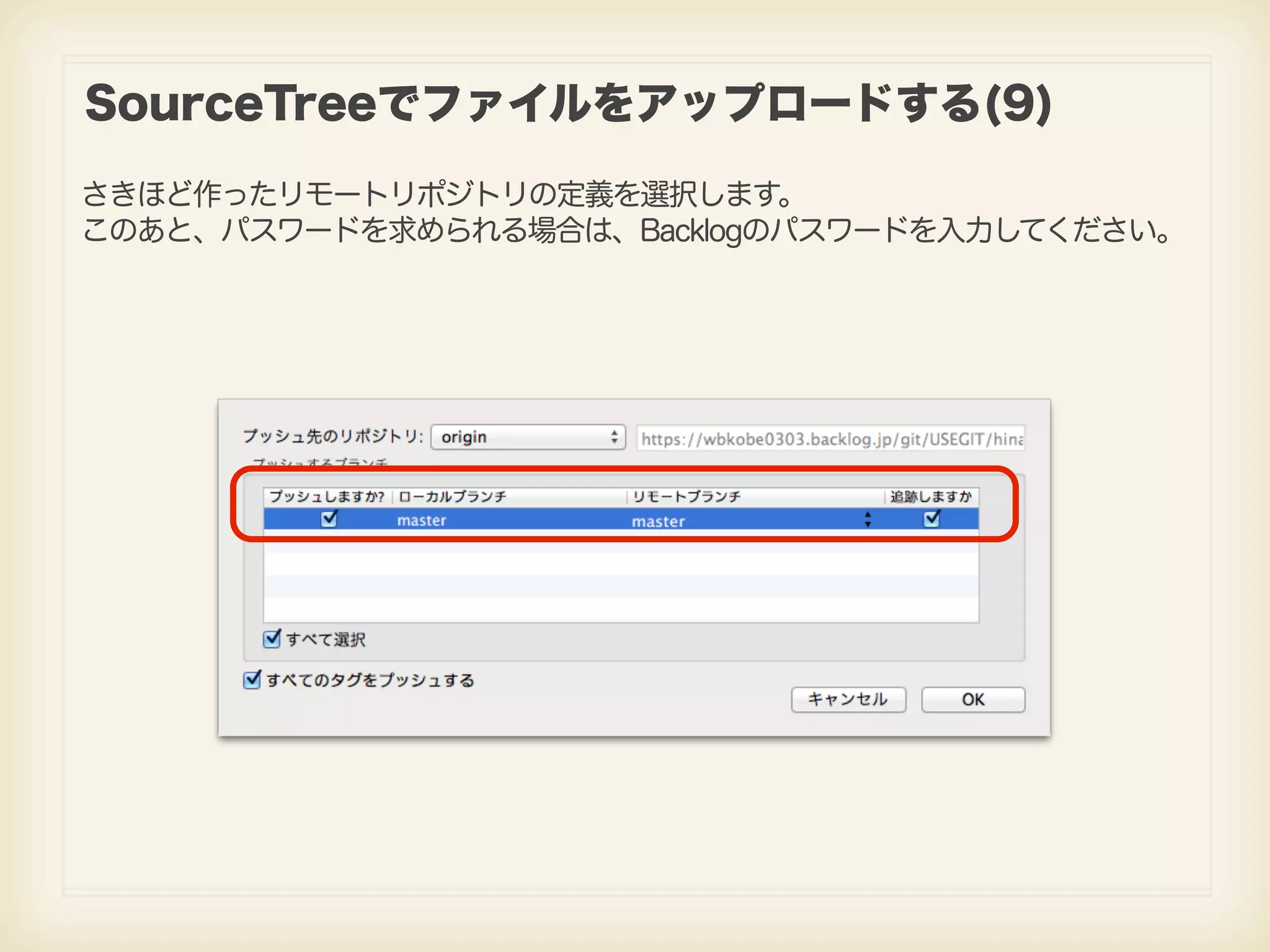Click the sentence about リモートリポジトリの定義

[x=437, y=194]
